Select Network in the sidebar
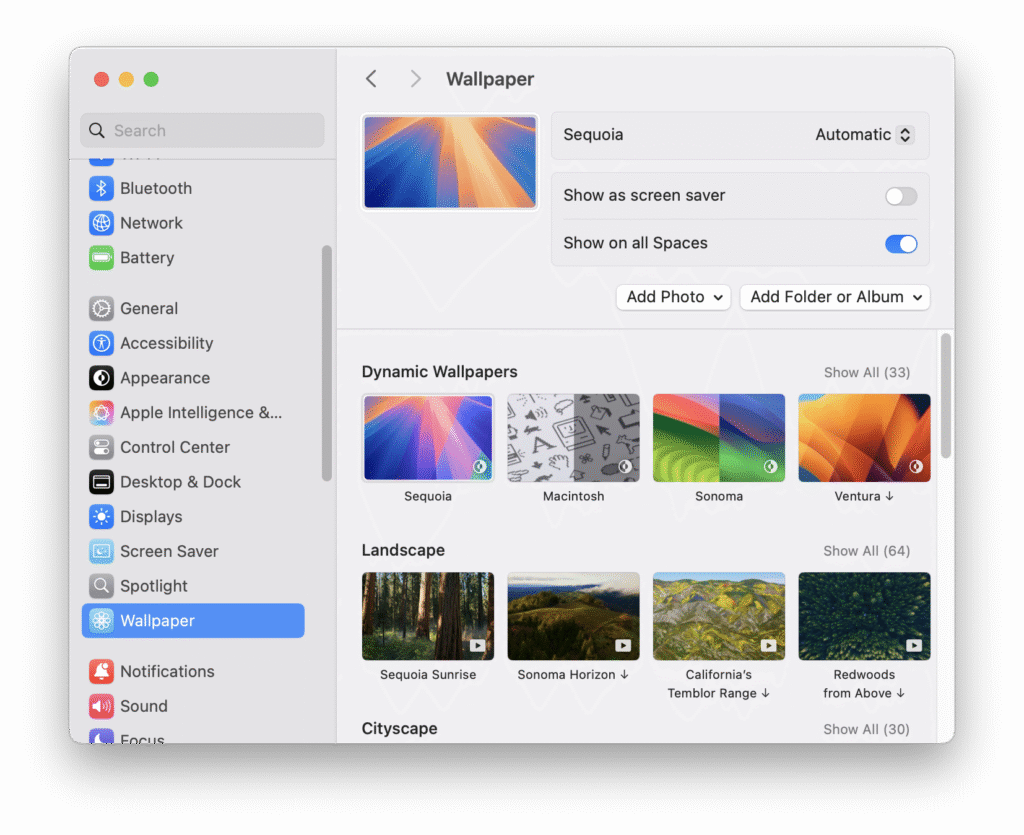This screenshot has width=1024, height=835. 193,223
